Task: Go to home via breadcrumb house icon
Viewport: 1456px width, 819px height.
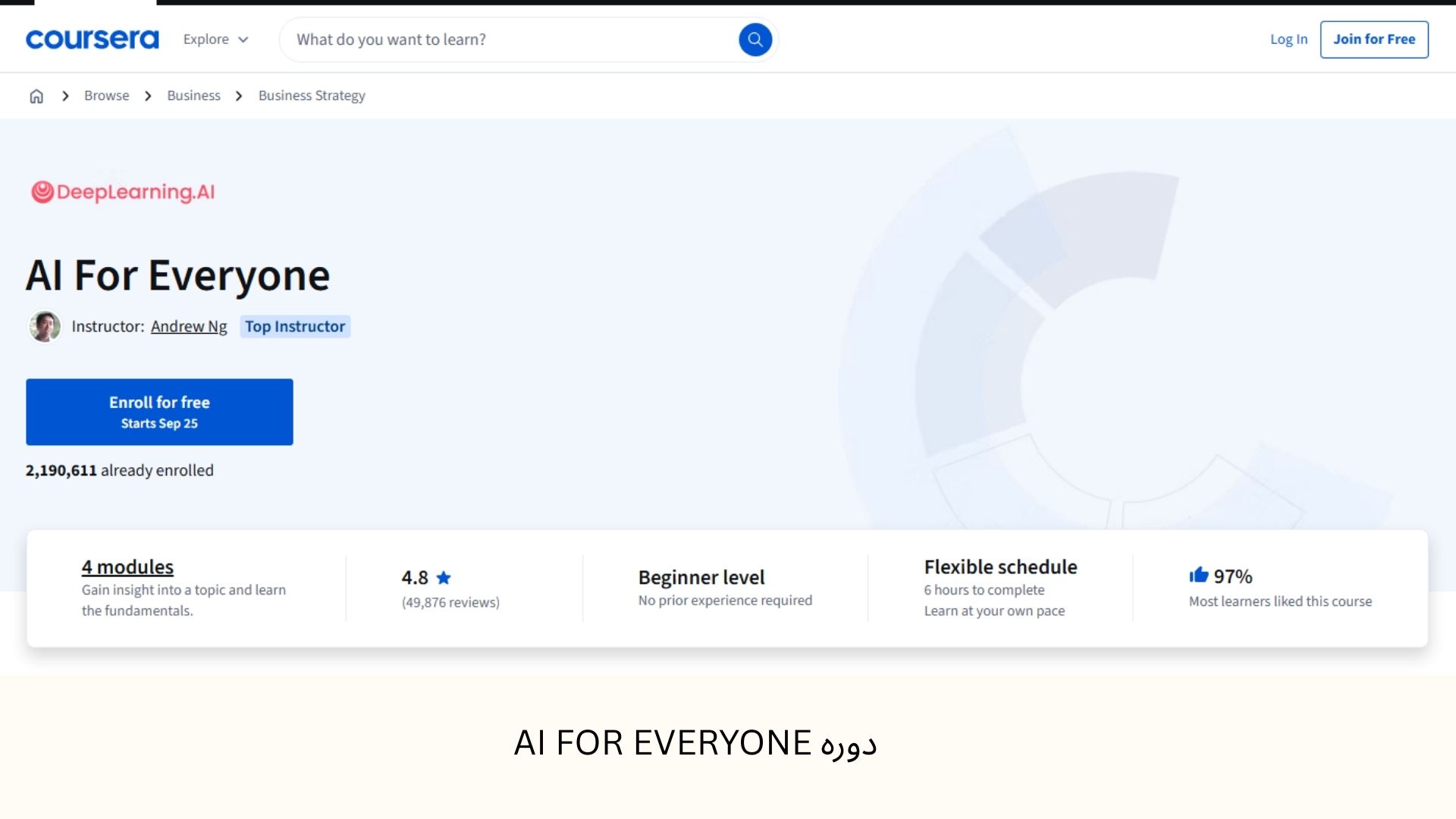Action: click(36, 96)
